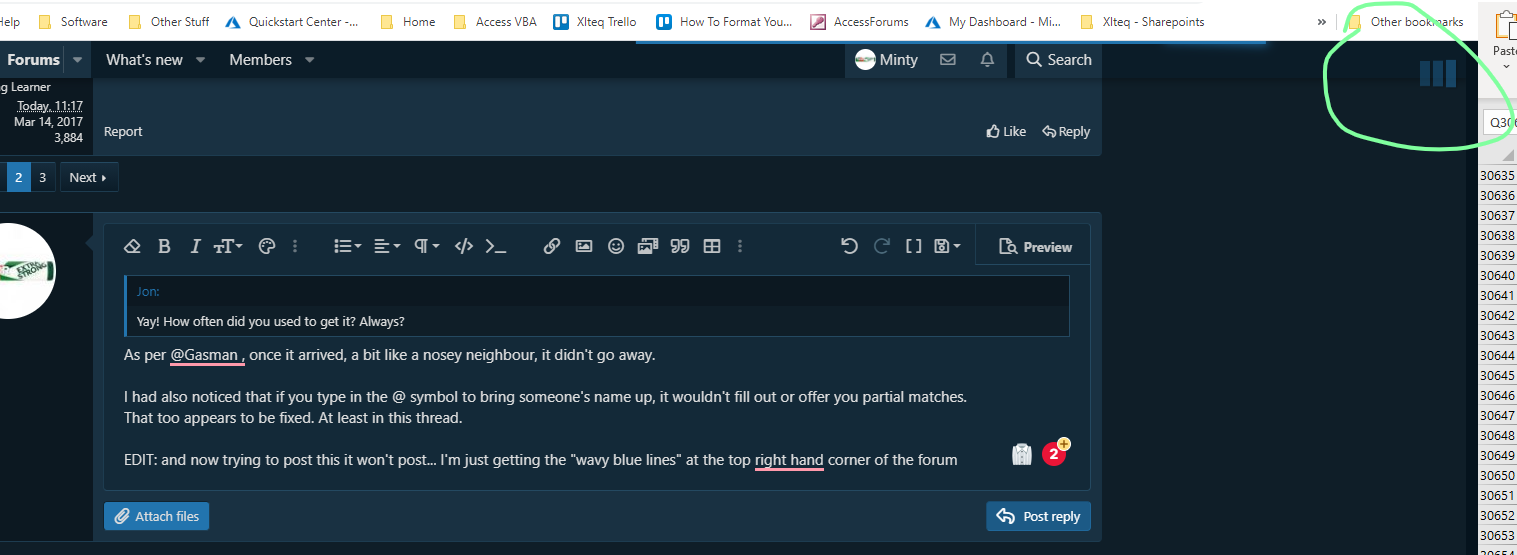Open the paragraph format dropdown
The height and width of the screenshot is (555, 1517).
click(x=426, y=246)
